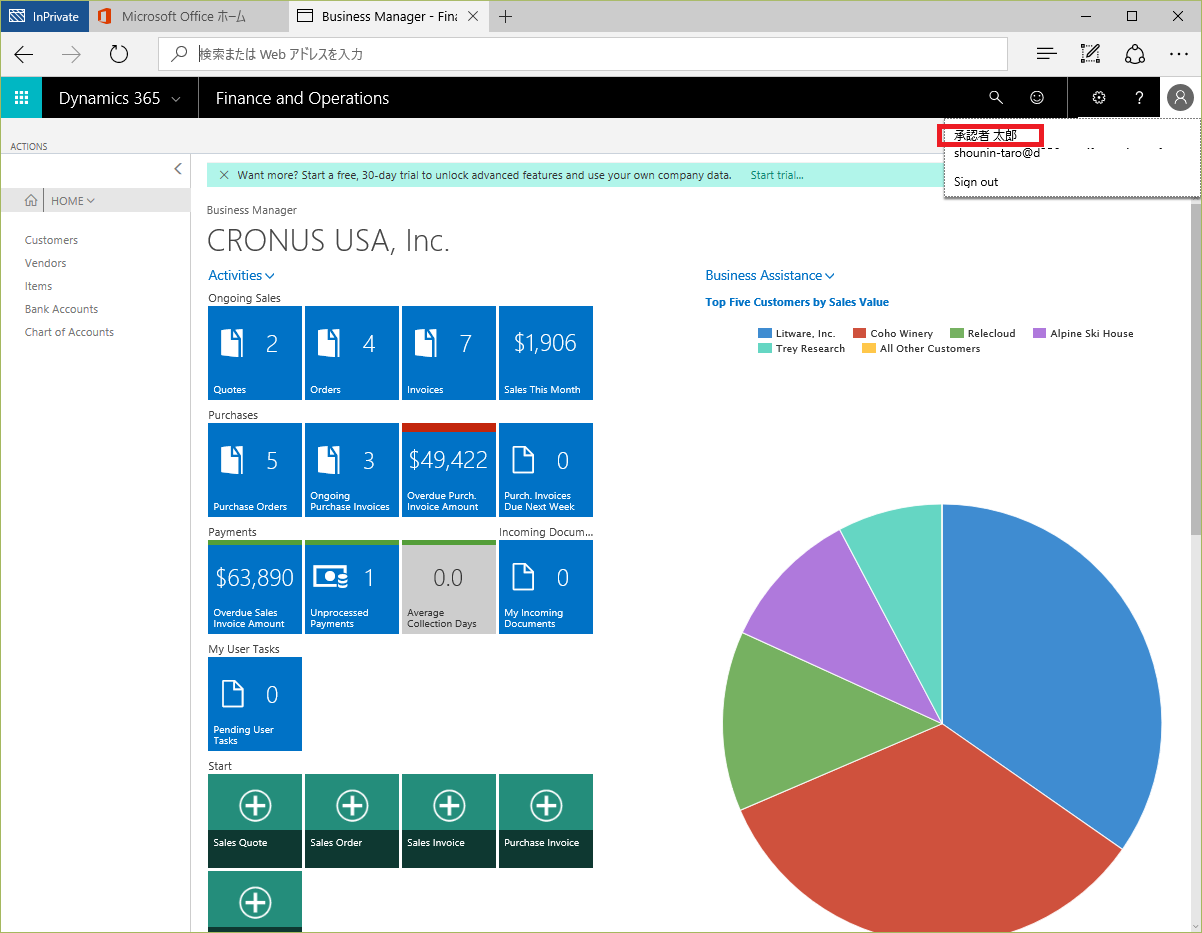Click the Trey Research legend swatch

click(765, 349)
